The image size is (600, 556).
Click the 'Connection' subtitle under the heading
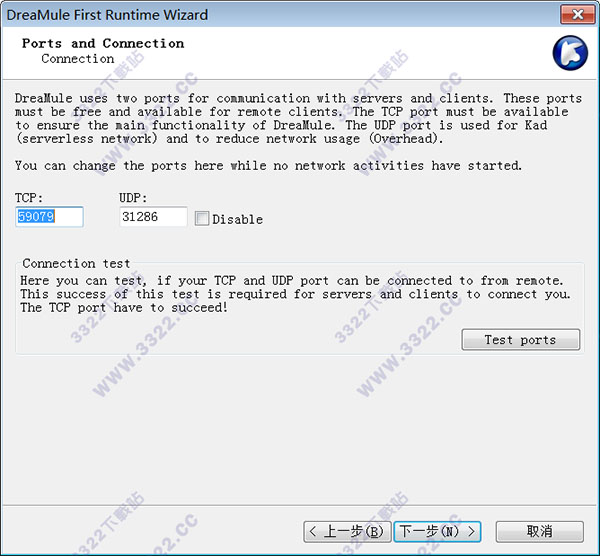coord(78,59)
